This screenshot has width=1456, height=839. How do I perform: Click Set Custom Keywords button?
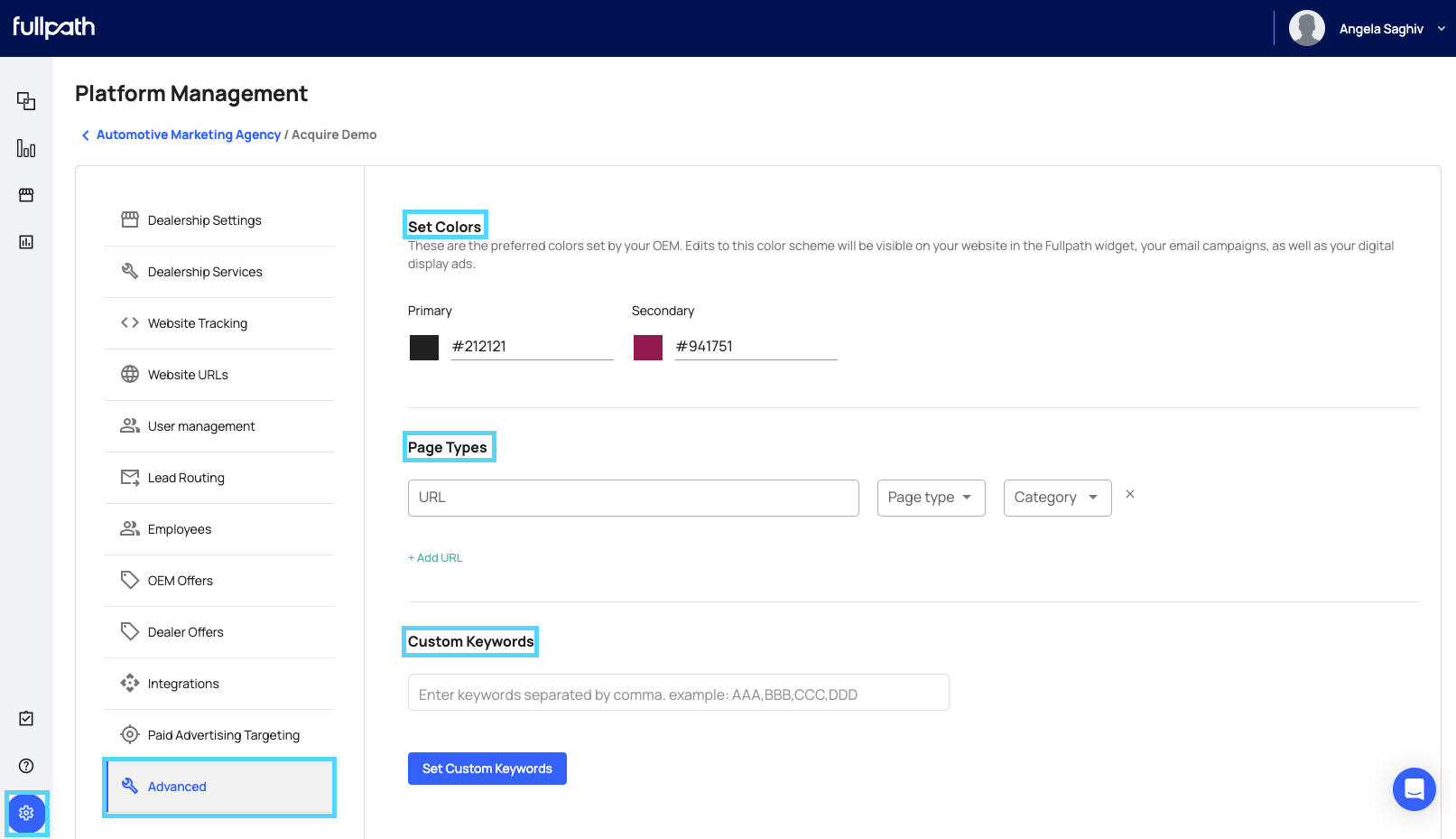[487, 769]
